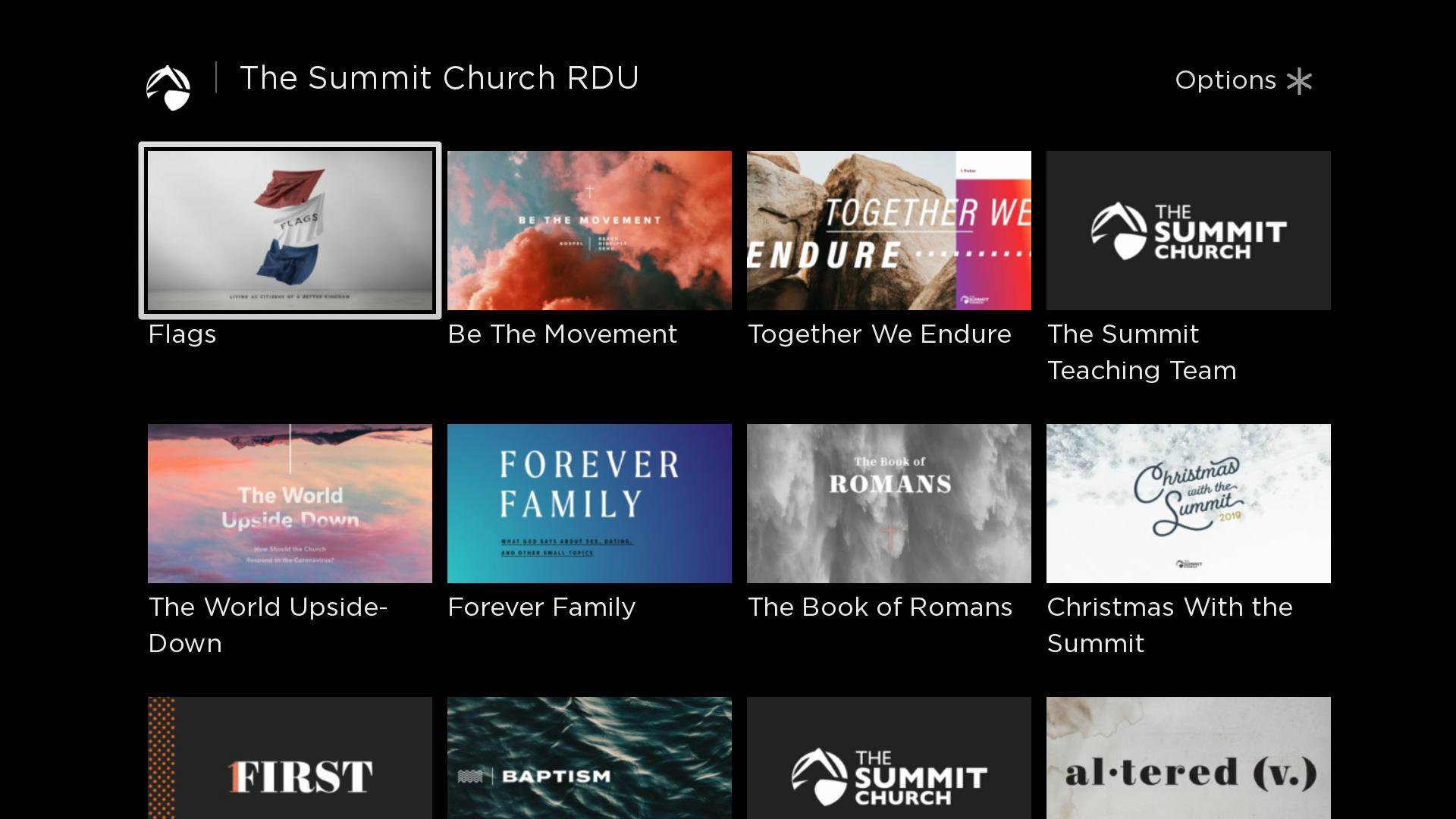Image resolution: width=1456 pixels, height=819 pixels.
Task: Select the Flags series thumbnail
Action: point(290,231)
